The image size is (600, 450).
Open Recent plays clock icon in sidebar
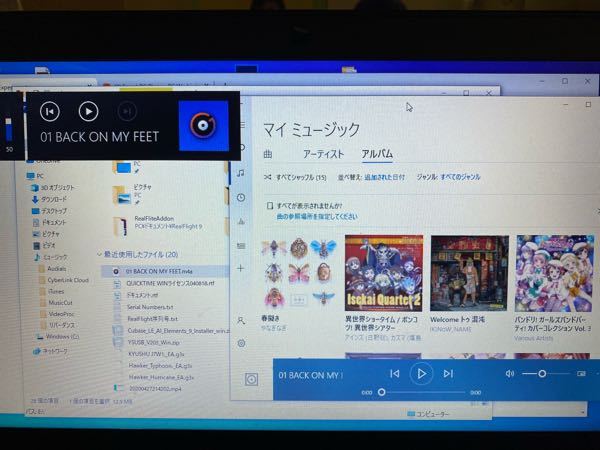(241, 197)
